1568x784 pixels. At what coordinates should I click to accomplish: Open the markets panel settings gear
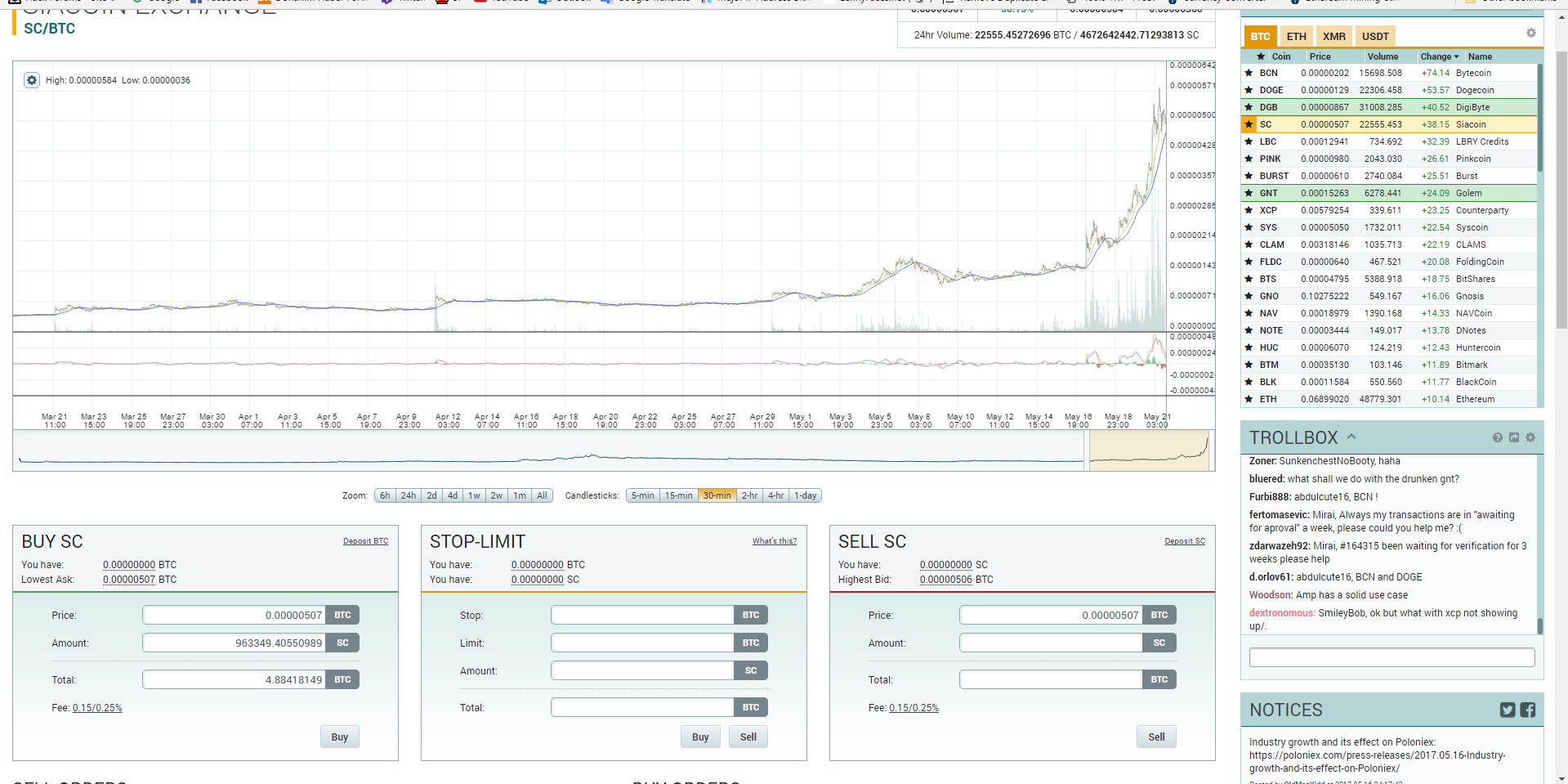pyautogui.click(x=1531, y=33)
